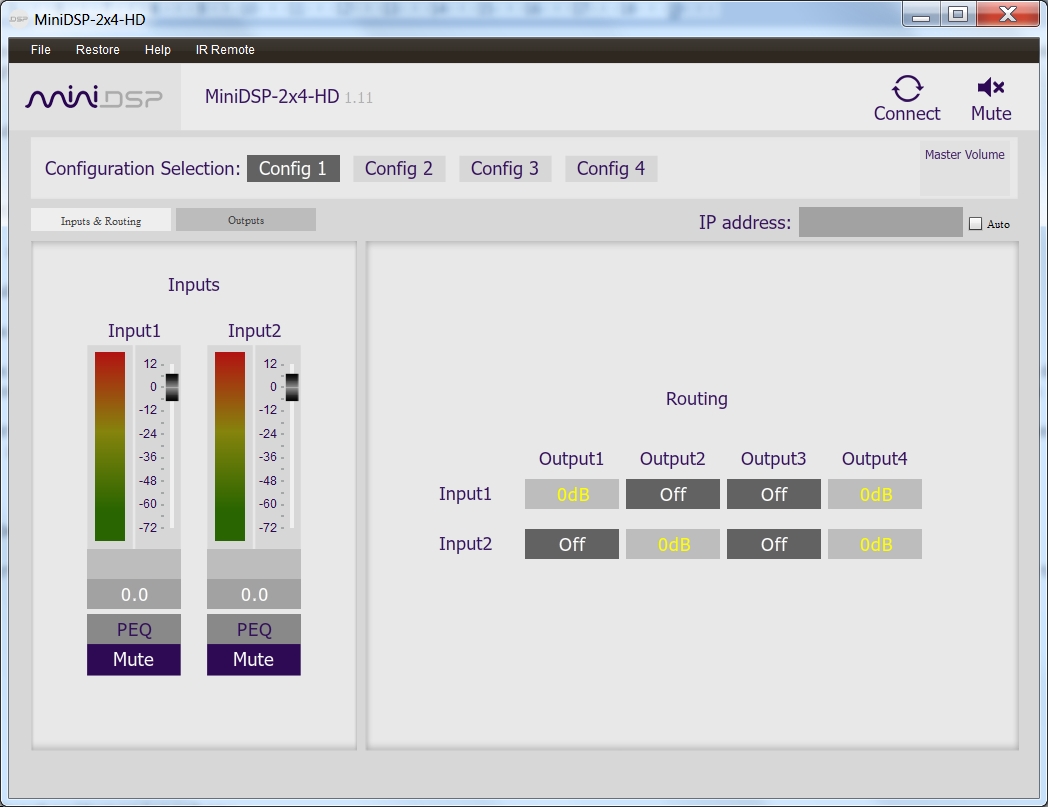This screenshot has height=807, width=1048.
Task: Select Config 4
Action: pyautogui.click(x=611, y=168)
